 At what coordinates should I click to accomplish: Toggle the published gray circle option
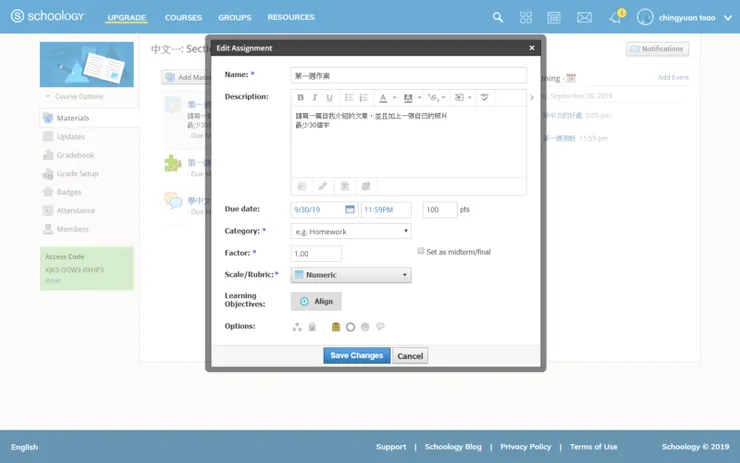pyautogui.click(x=365, y=327)
